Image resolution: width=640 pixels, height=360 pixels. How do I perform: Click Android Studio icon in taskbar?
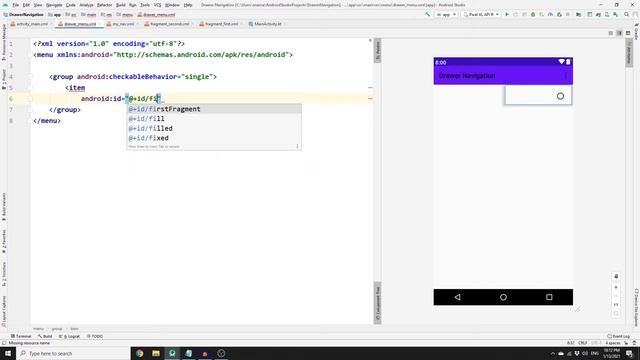(172, 353)
